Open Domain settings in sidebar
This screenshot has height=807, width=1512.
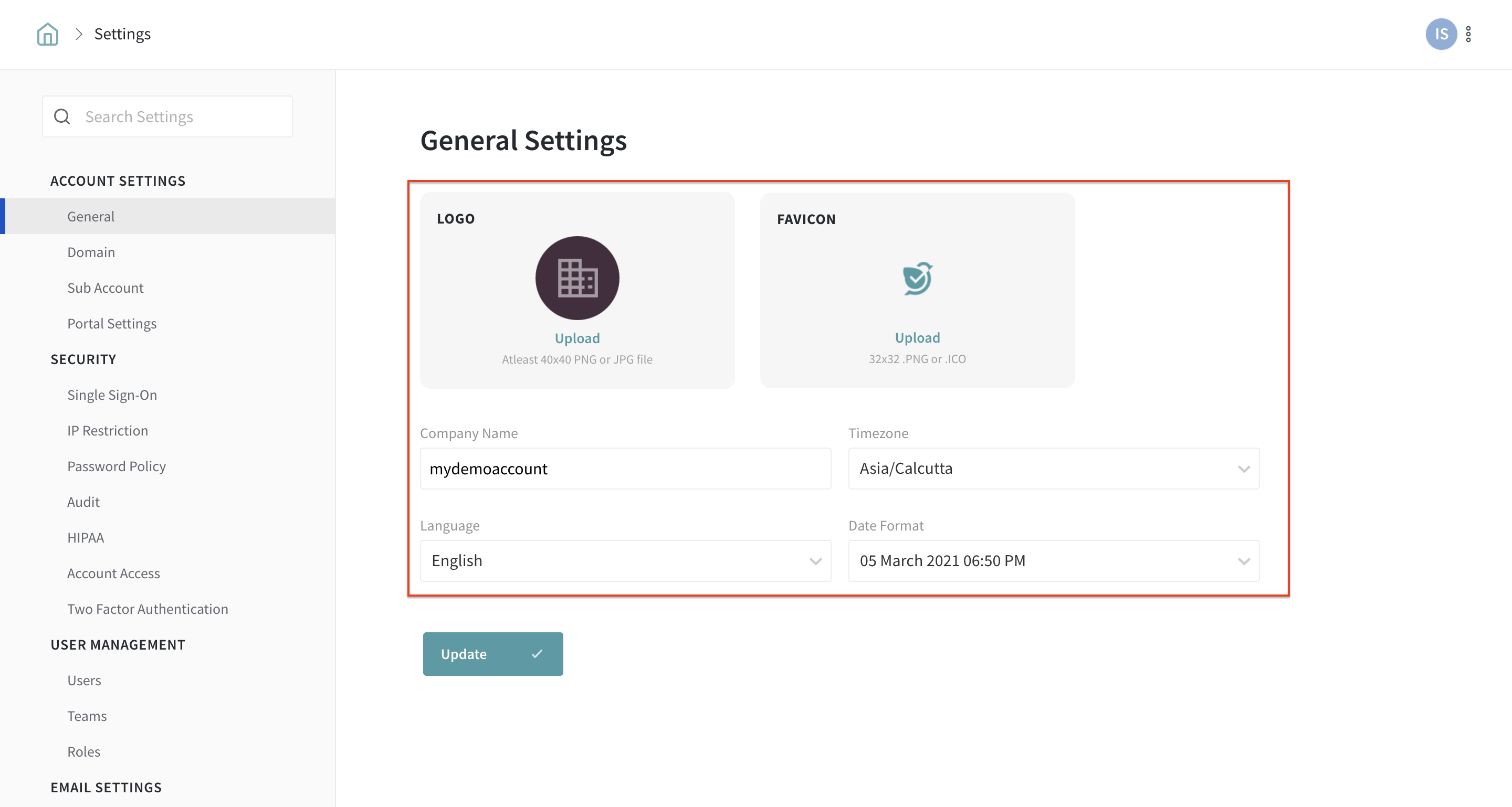[x=91, y=252]
